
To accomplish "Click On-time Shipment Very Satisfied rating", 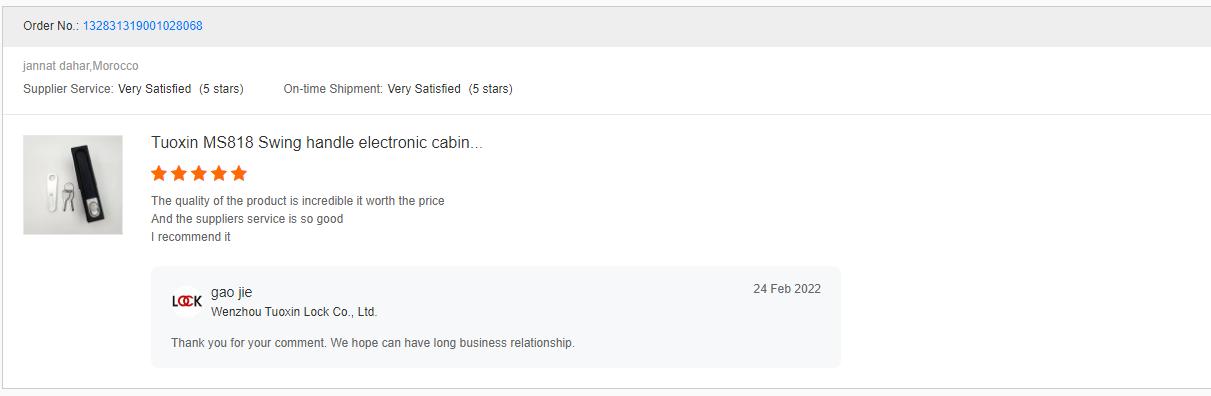I will 398,89.
